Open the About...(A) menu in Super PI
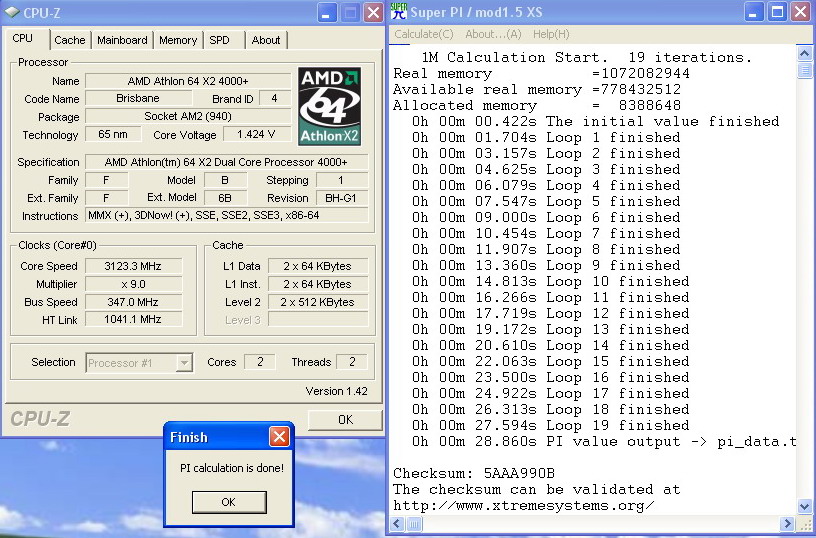The width and height of the screenshot is (816, 538). click(x=493, y=34)
